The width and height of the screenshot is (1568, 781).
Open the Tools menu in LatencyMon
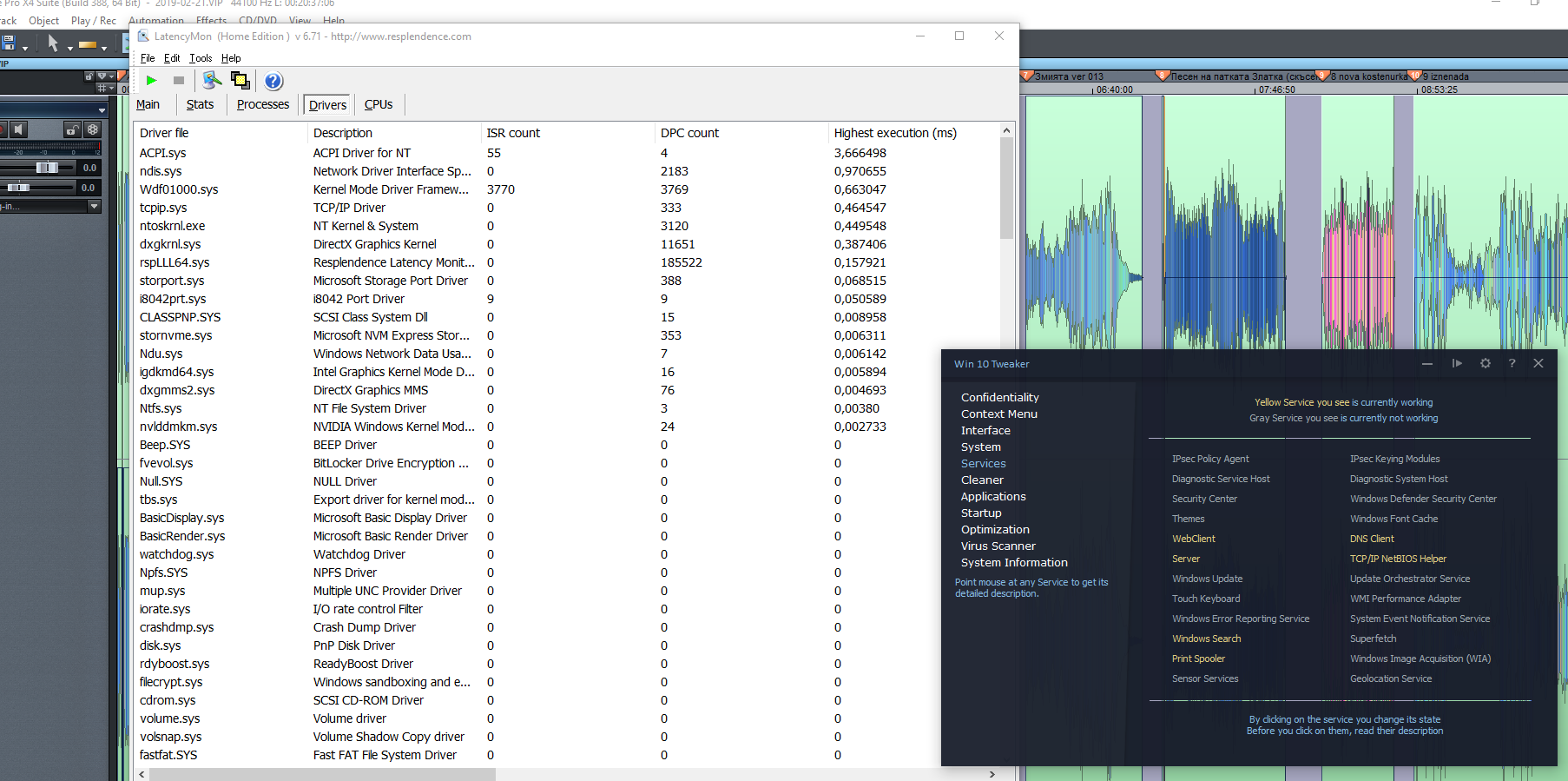[x=201, y=58]
